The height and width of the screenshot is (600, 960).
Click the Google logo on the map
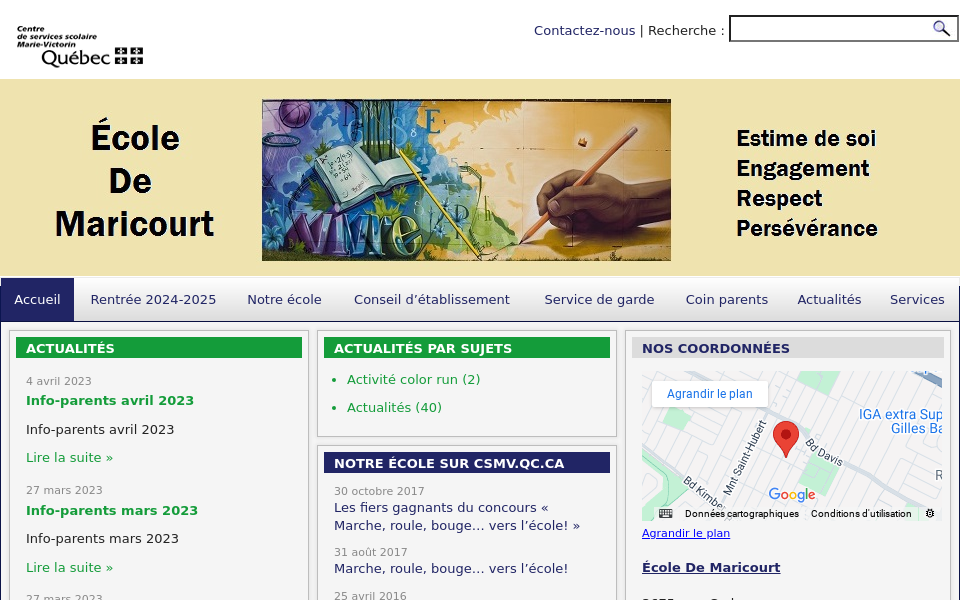pyautogui.click(x=791, y=495)
